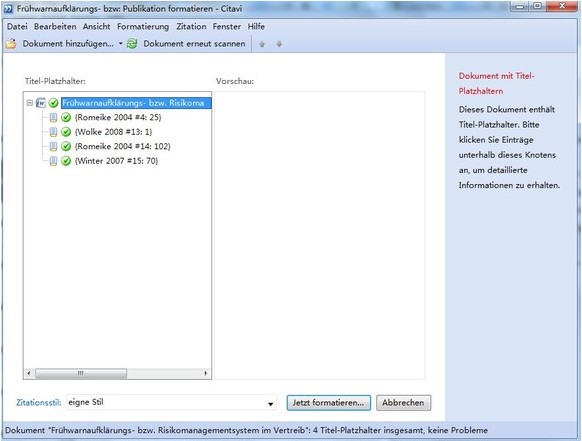Click the Abbrechen button
Screen dimensions: 582x441
[x=403, y=403]
